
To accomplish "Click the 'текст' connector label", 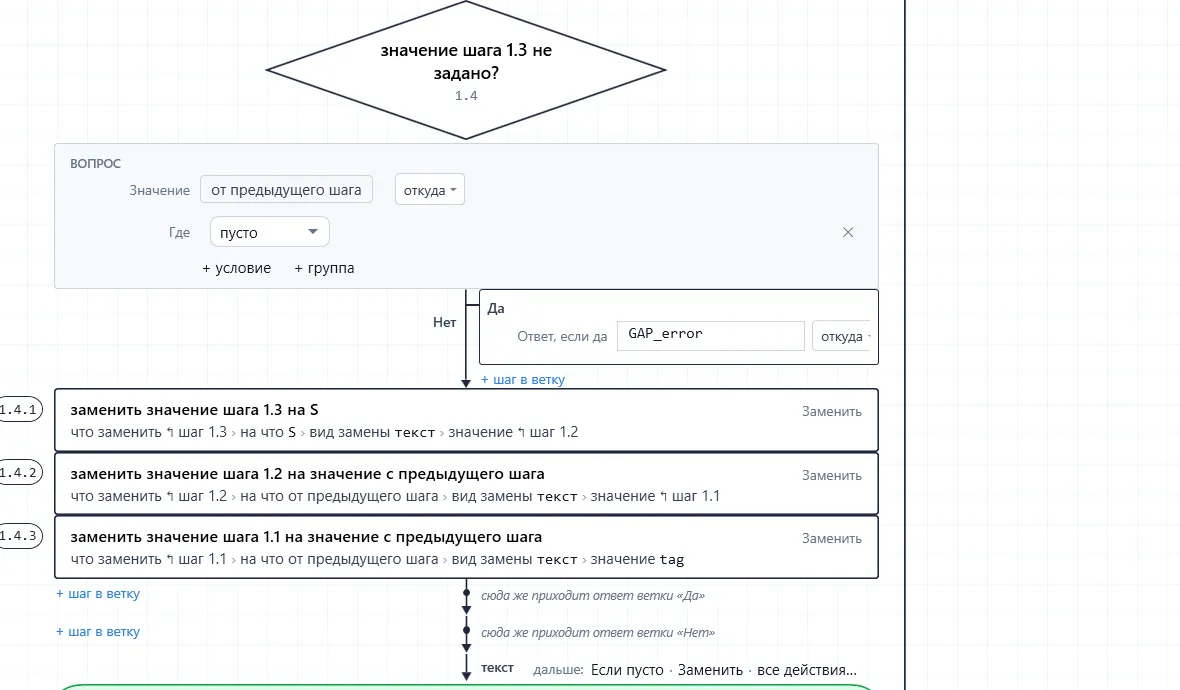I will (x=497, y=668).
